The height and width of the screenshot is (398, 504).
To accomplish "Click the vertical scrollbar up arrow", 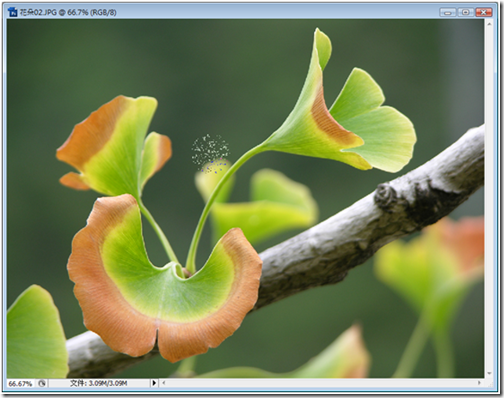I will [x=489, y=24].
